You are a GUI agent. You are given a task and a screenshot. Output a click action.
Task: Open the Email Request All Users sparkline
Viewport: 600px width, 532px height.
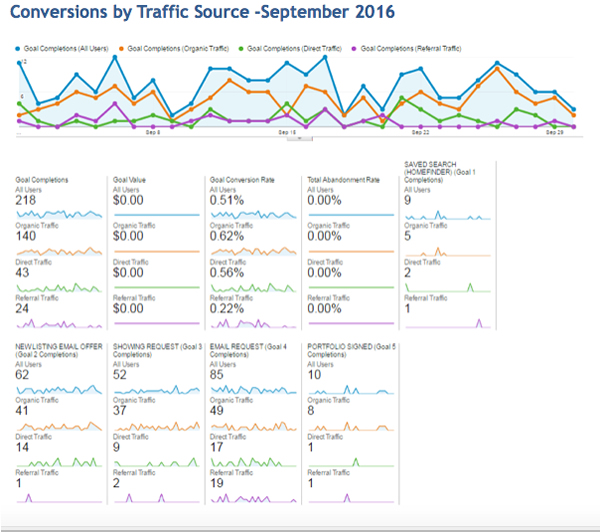pyautogui.click(x=253, y=390)
